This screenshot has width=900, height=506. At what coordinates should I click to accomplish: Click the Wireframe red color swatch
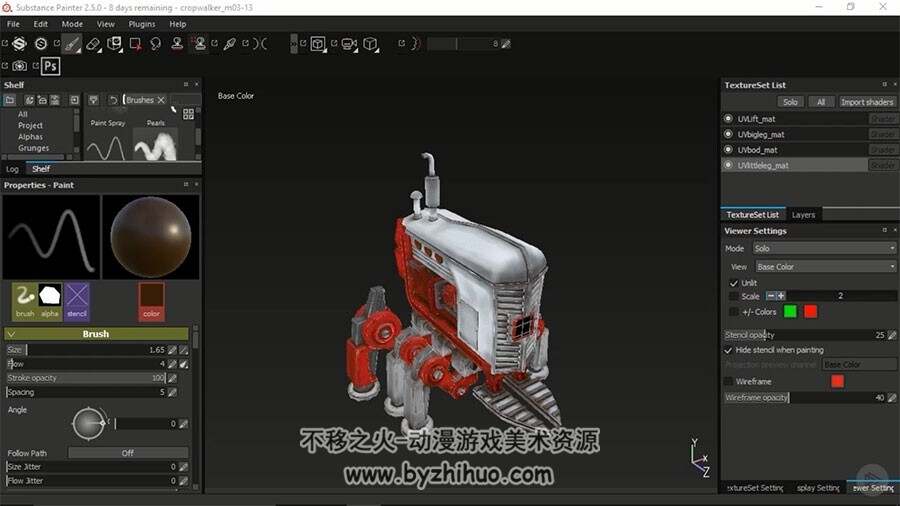(x=837, y=381)
